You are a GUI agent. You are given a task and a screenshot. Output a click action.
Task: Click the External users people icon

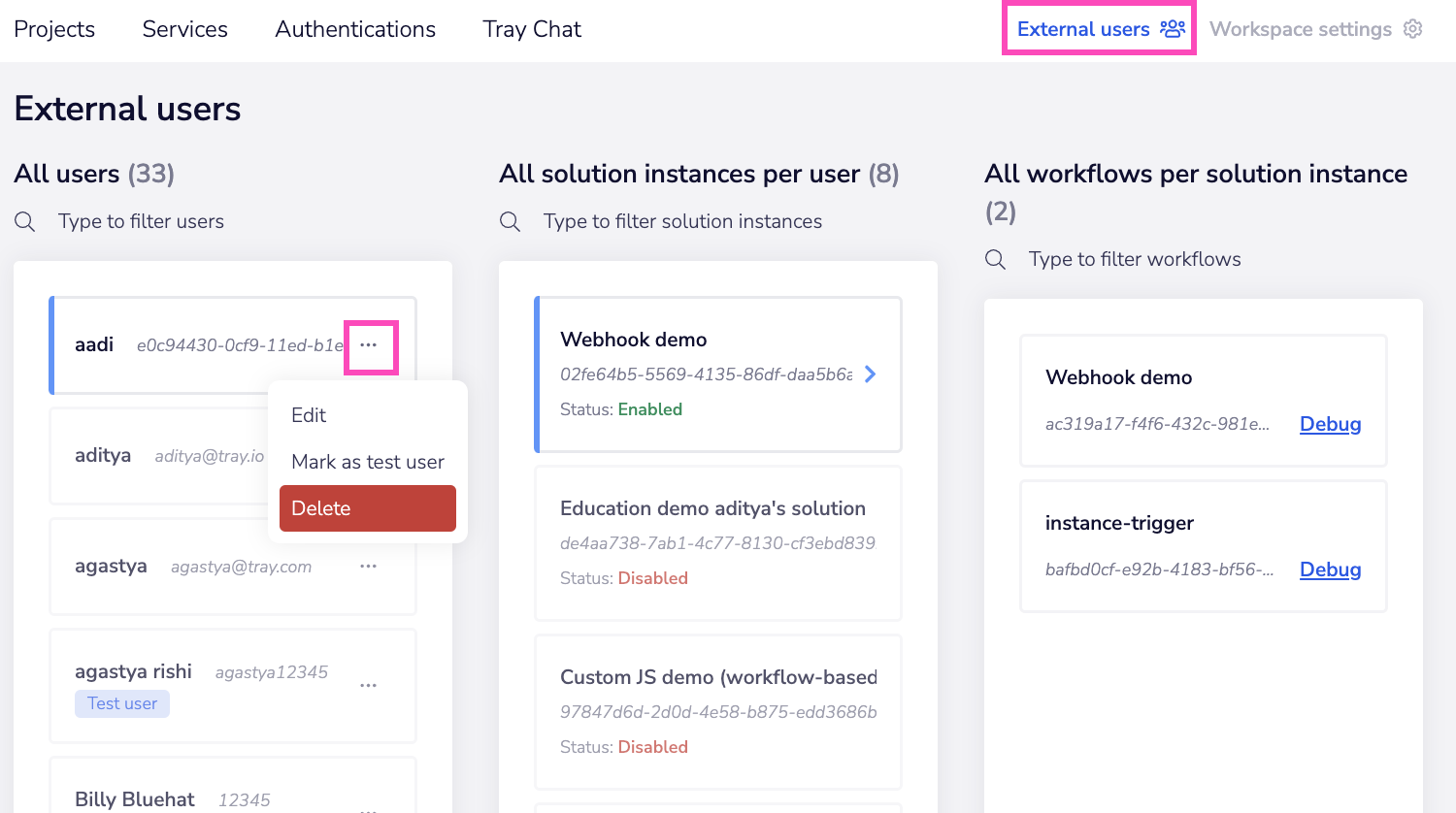1173,29
